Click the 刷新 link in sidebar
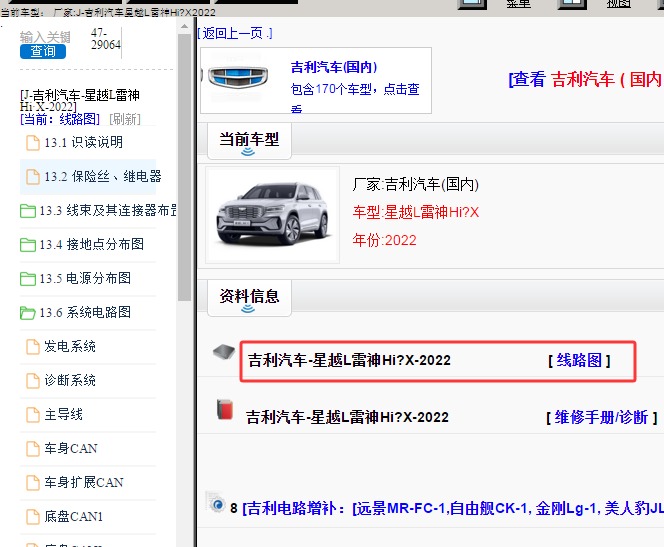This screenshot has height=547, width=664. tap(125, 119)
